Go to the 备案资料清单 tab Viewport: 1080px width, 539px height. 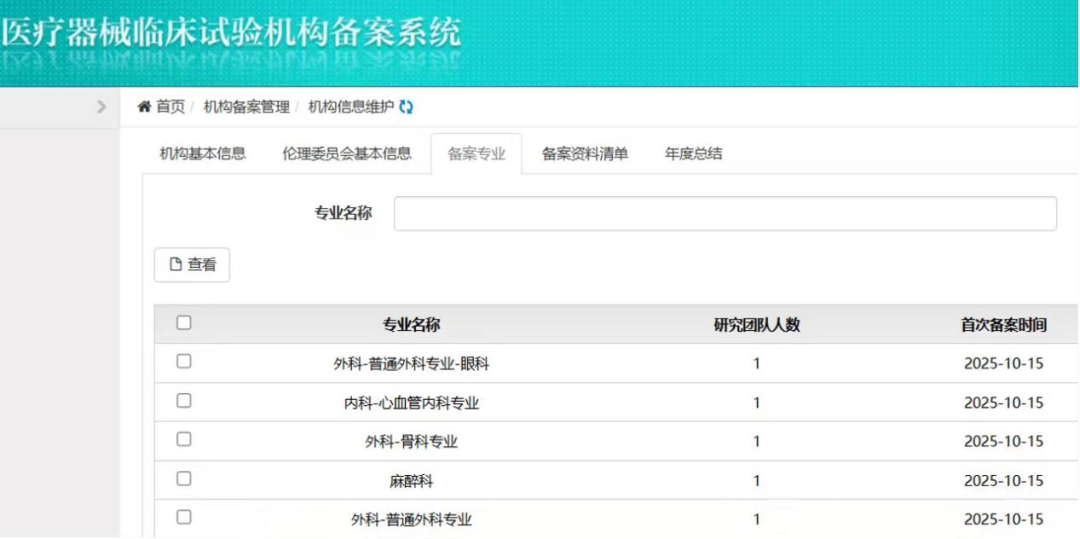pos(585,154)
